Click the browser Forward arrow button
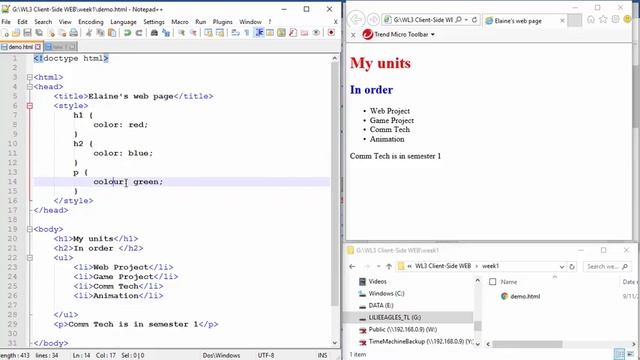Screen dimensions: 640x360 (x=373, y=19)
